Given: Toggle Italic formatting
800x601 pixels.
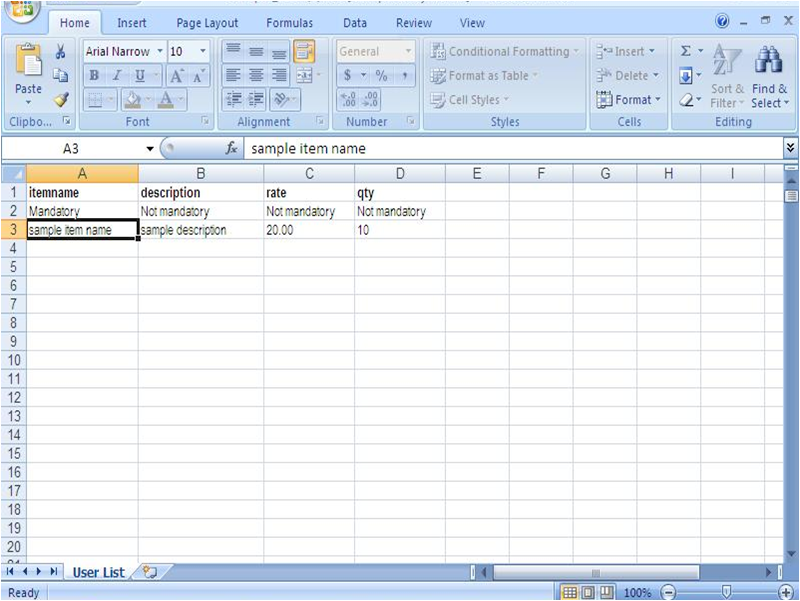Looking at the screenshot, I should tap(117, 76).
